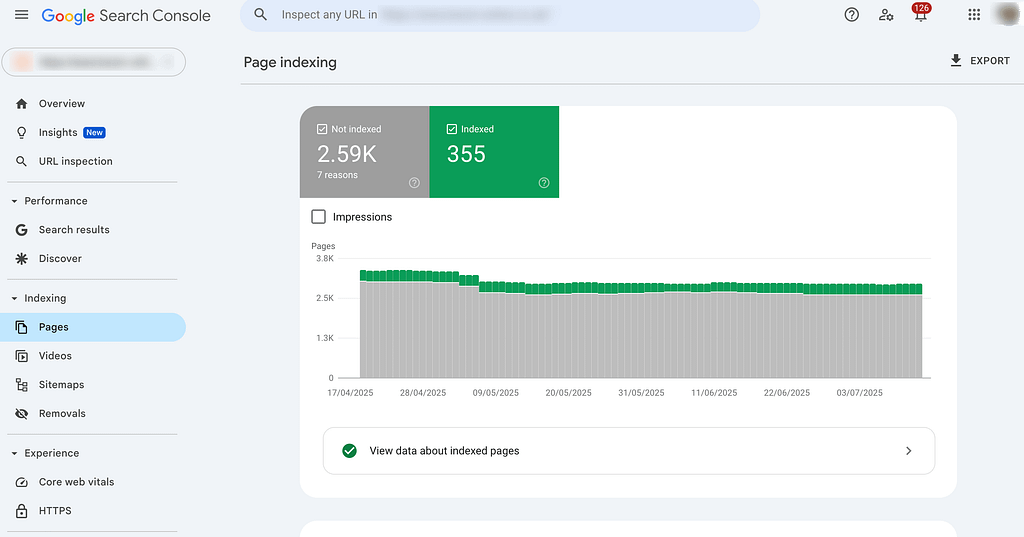Screen dimensions: 1024x537
Task: Enable the Impressions checkbox
Action: tap(319, 217)
